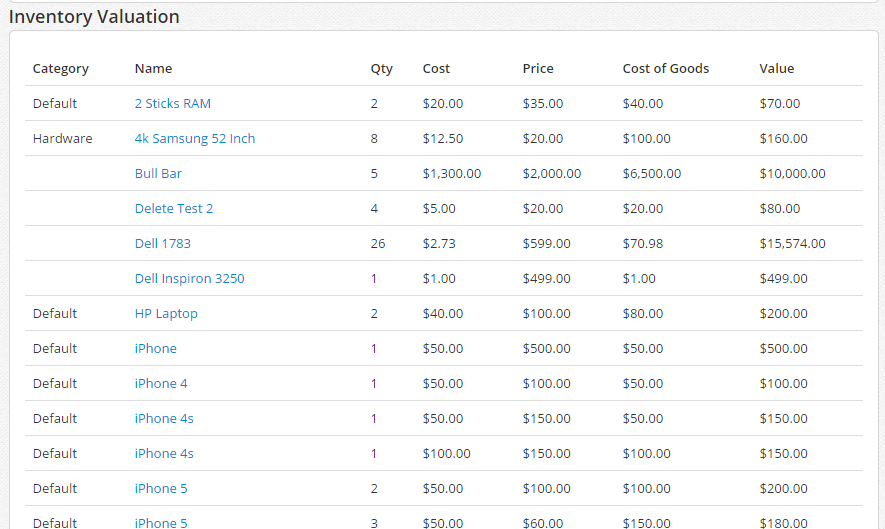Click the Bull Bar product link
Image resolution: width=885 pixels, height=529 pixels.
[x=158, y=174]
